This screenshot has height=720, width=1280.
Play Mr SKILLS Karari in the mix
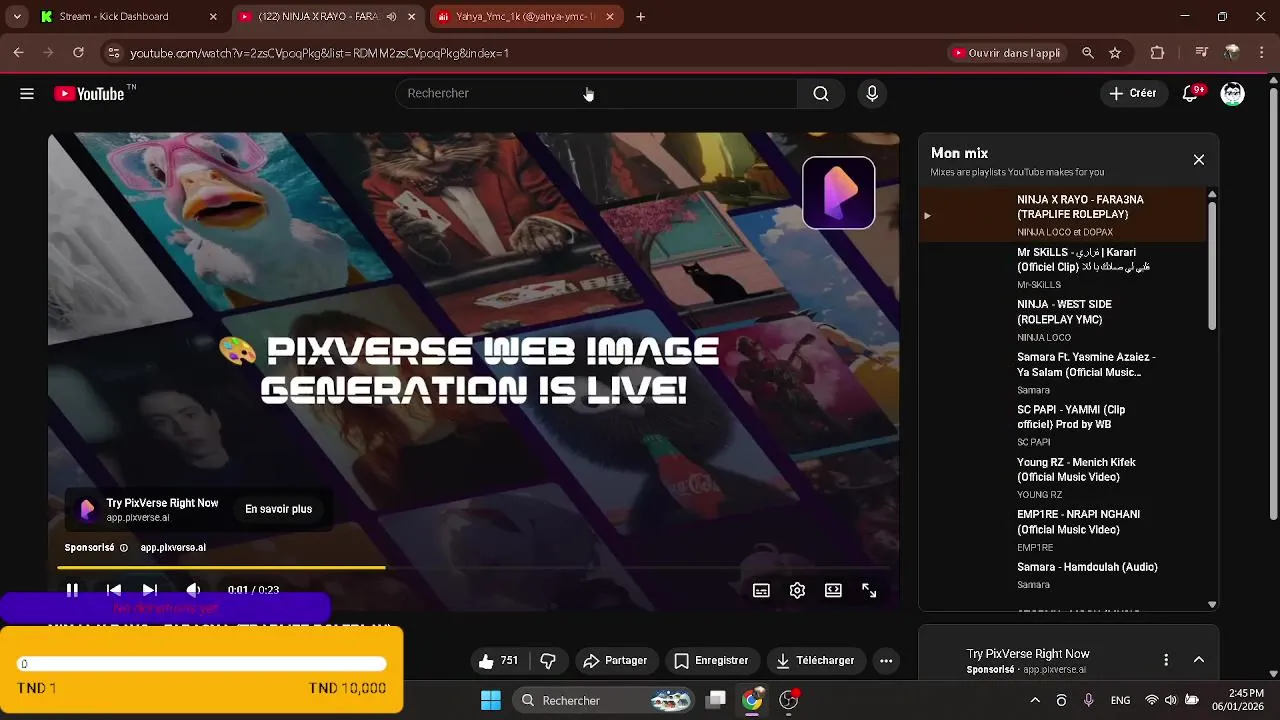(x=1063, y=268)
